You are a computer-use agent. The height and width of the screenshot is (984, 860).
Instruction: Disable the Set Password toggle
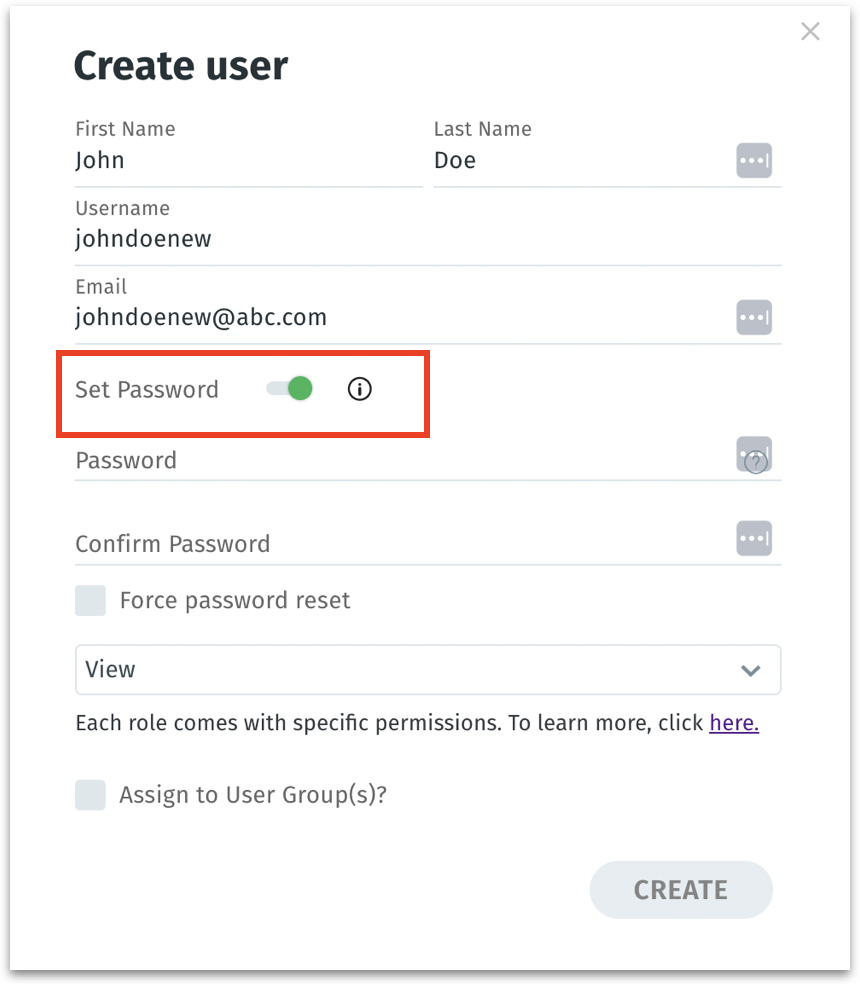click(x=290, y=389)
